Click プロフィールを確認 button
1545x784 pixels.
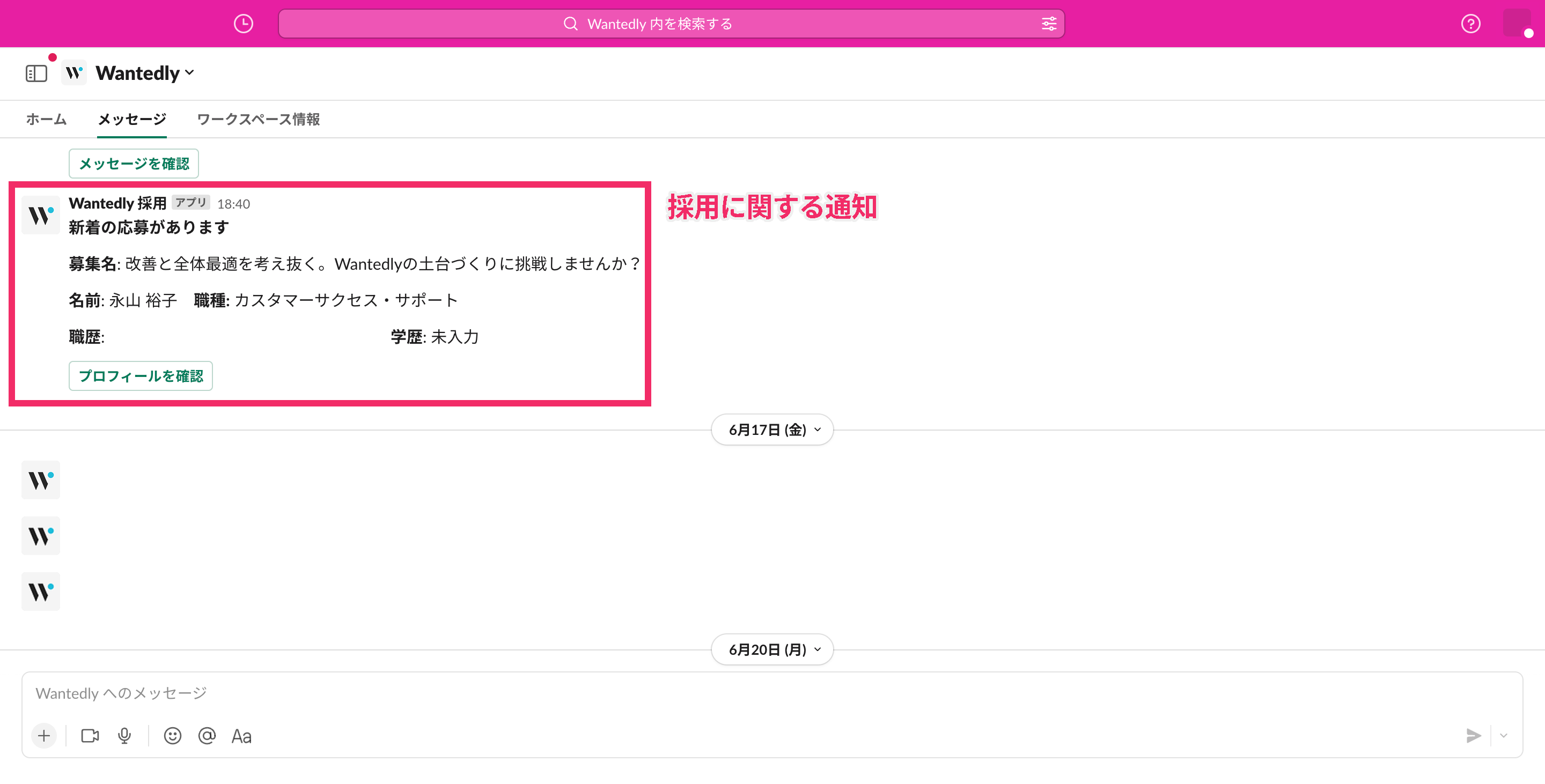[141, 376]
